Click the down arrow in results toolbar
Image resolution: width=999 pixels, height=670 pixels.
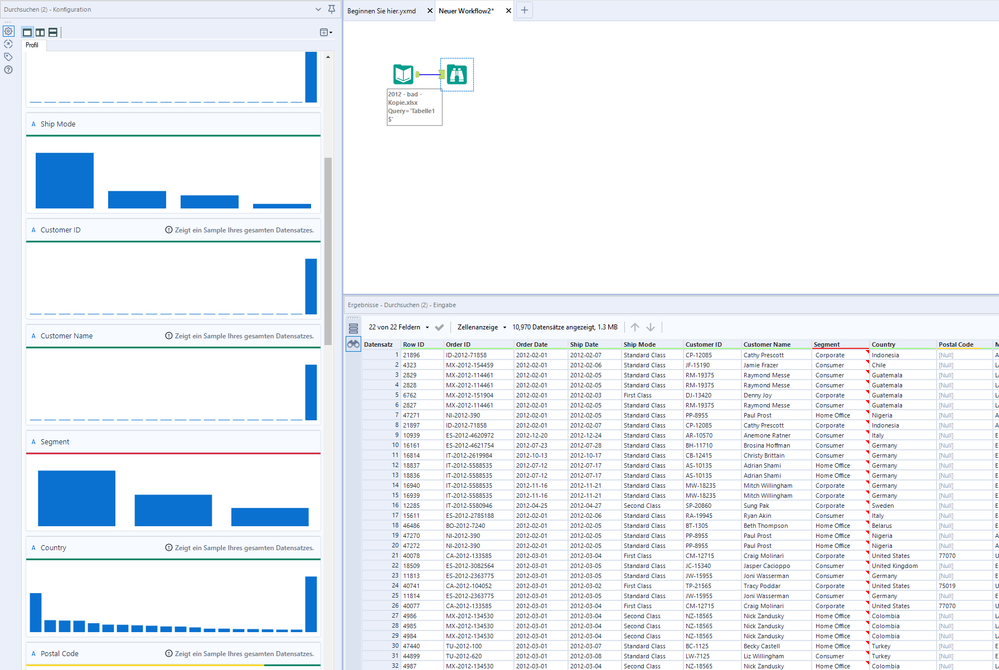point(650,327)
